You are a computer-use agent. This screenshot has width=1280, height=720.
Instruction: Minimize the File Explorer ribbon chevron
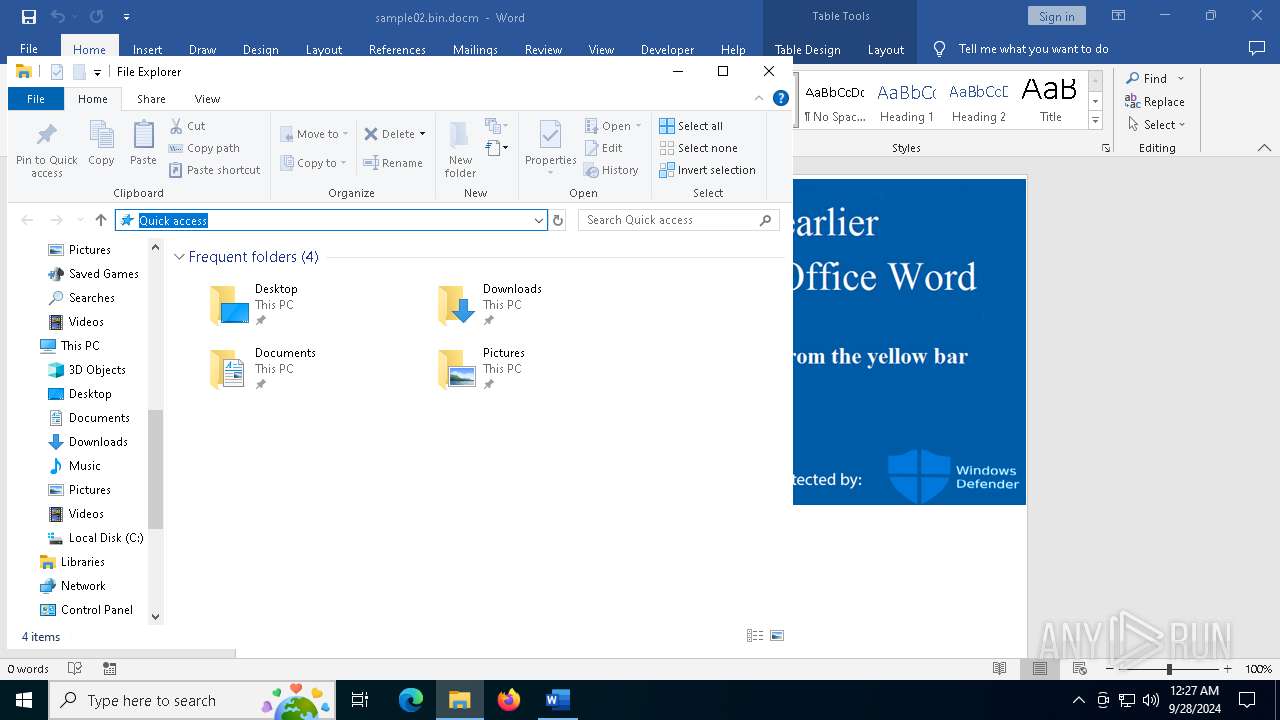point(759,98)
